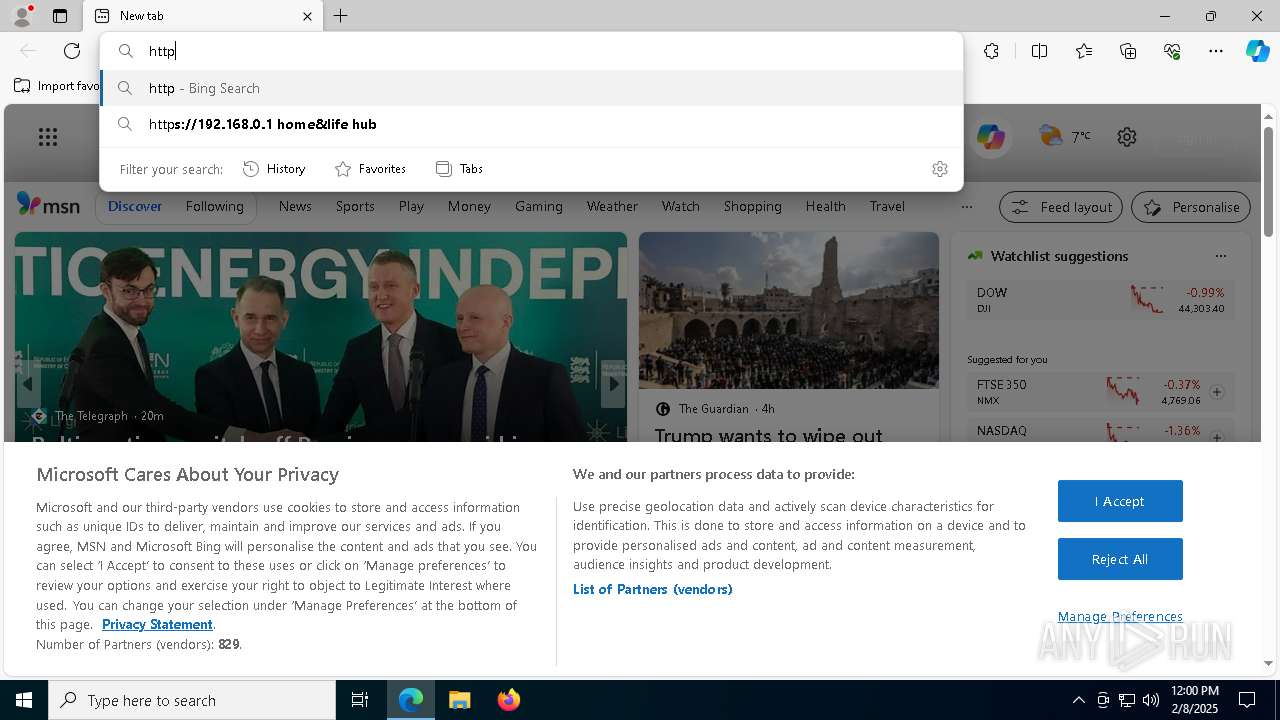Open Favorites star icon in toolbar
The width and height of the screenshot is (1280, 720).
tap(1084, 51)
